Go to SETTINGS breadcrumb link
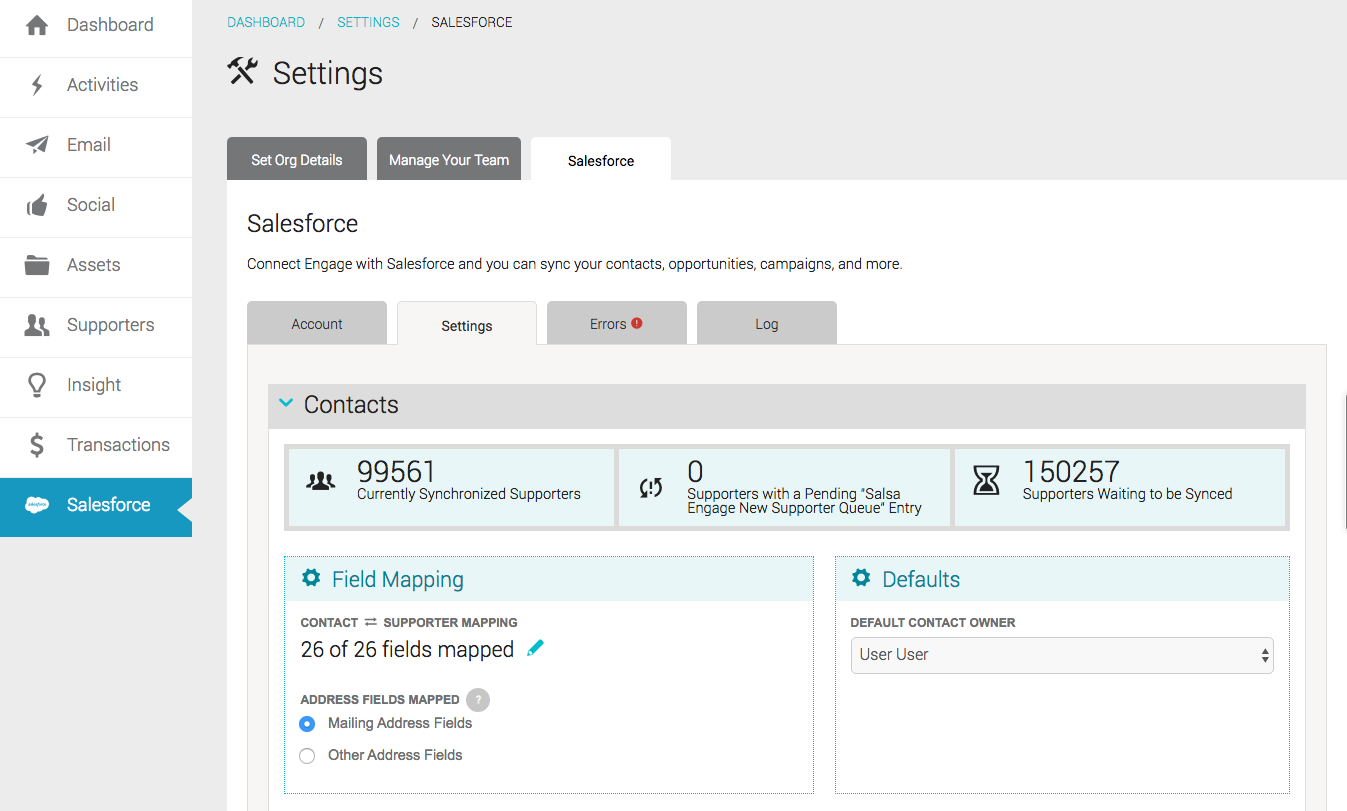The height and width of the screenshot is (811, 1347). [x=368, y=22]
